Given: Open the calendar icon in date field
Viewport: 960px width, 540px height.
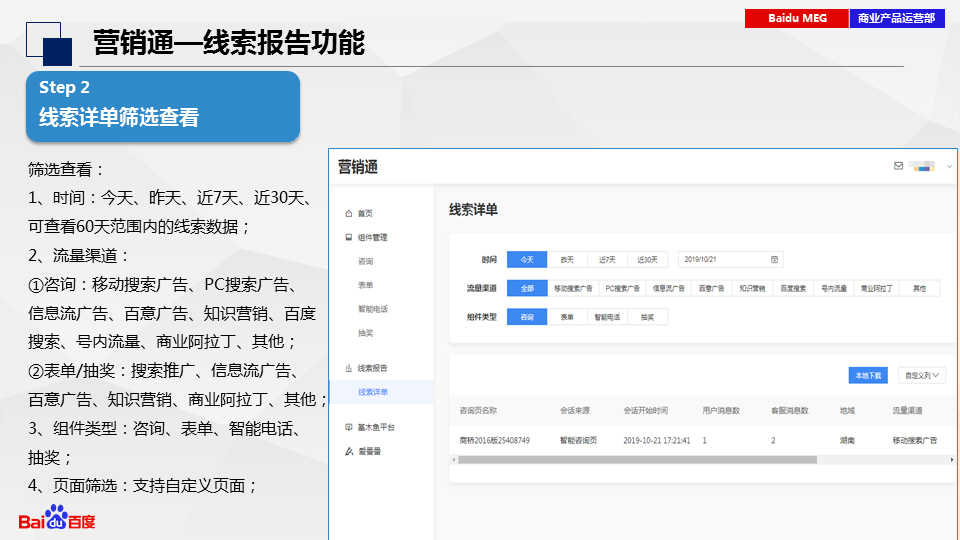Looking at the screenshot, I should [x=774, y=260].
